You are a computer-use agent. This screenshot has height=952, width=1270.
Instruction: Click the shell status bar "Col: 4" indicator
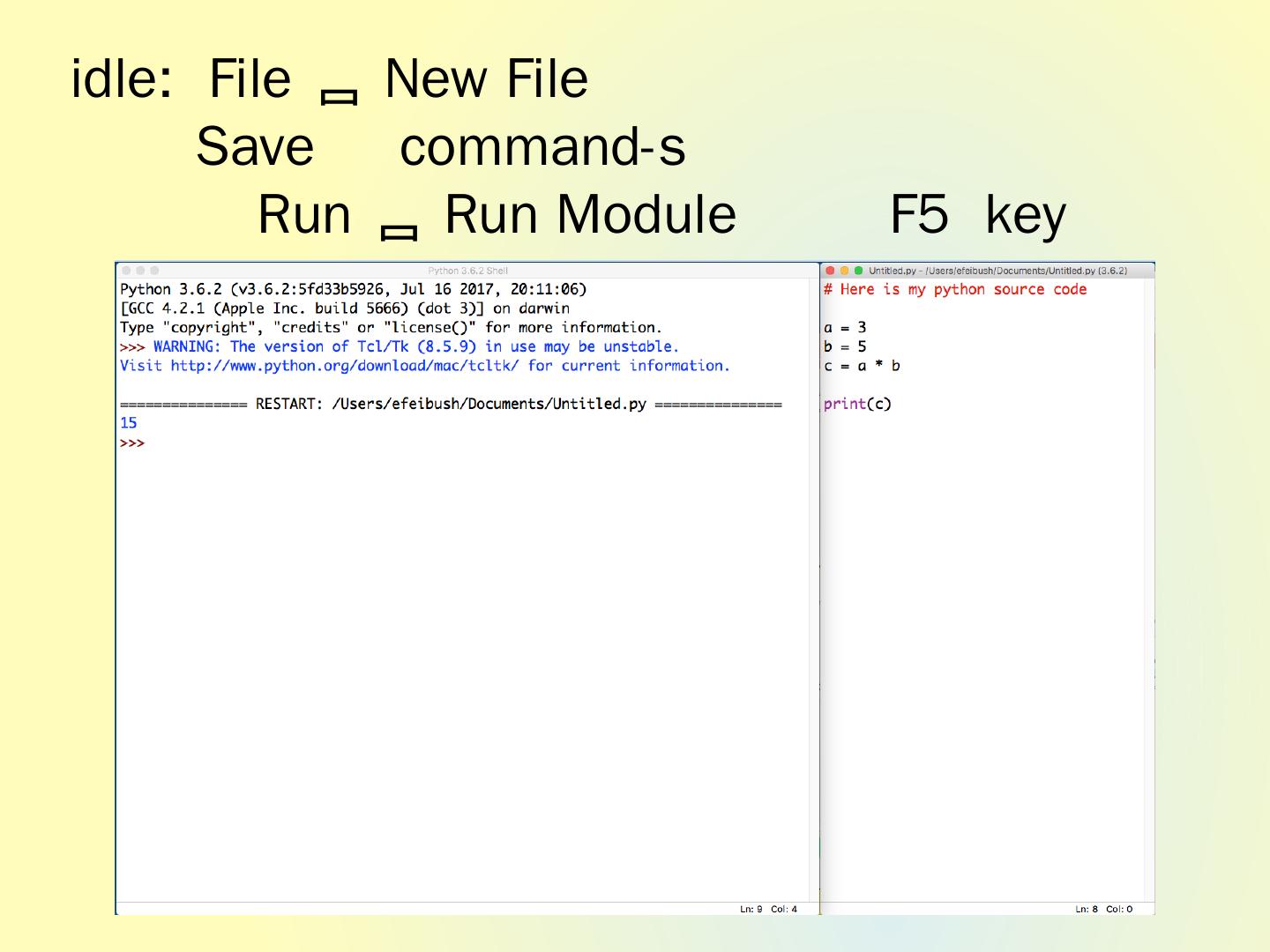784,909
